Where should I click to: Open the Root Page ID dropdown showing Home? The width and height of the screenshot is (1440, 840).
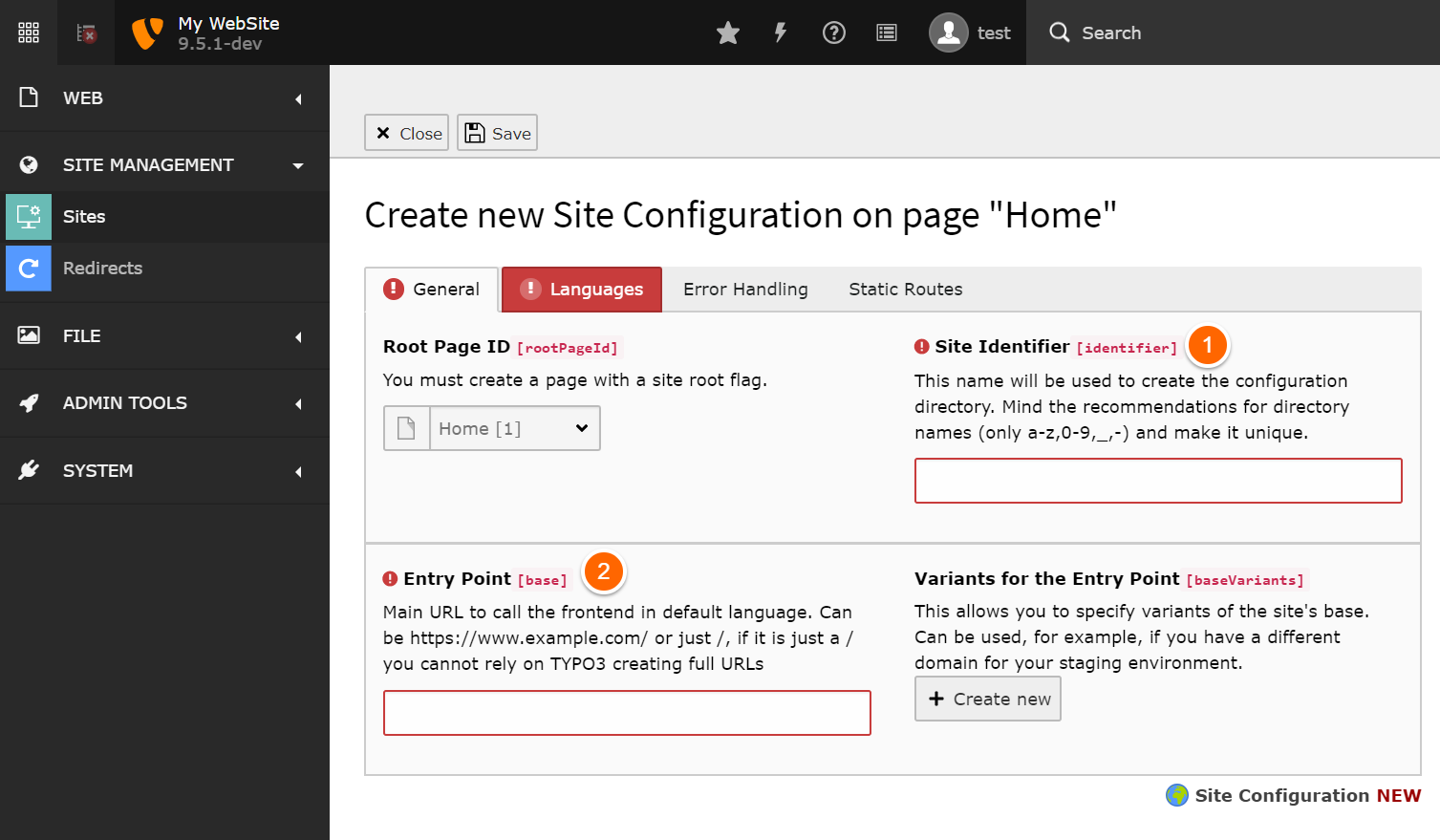(x=513, y=428)
